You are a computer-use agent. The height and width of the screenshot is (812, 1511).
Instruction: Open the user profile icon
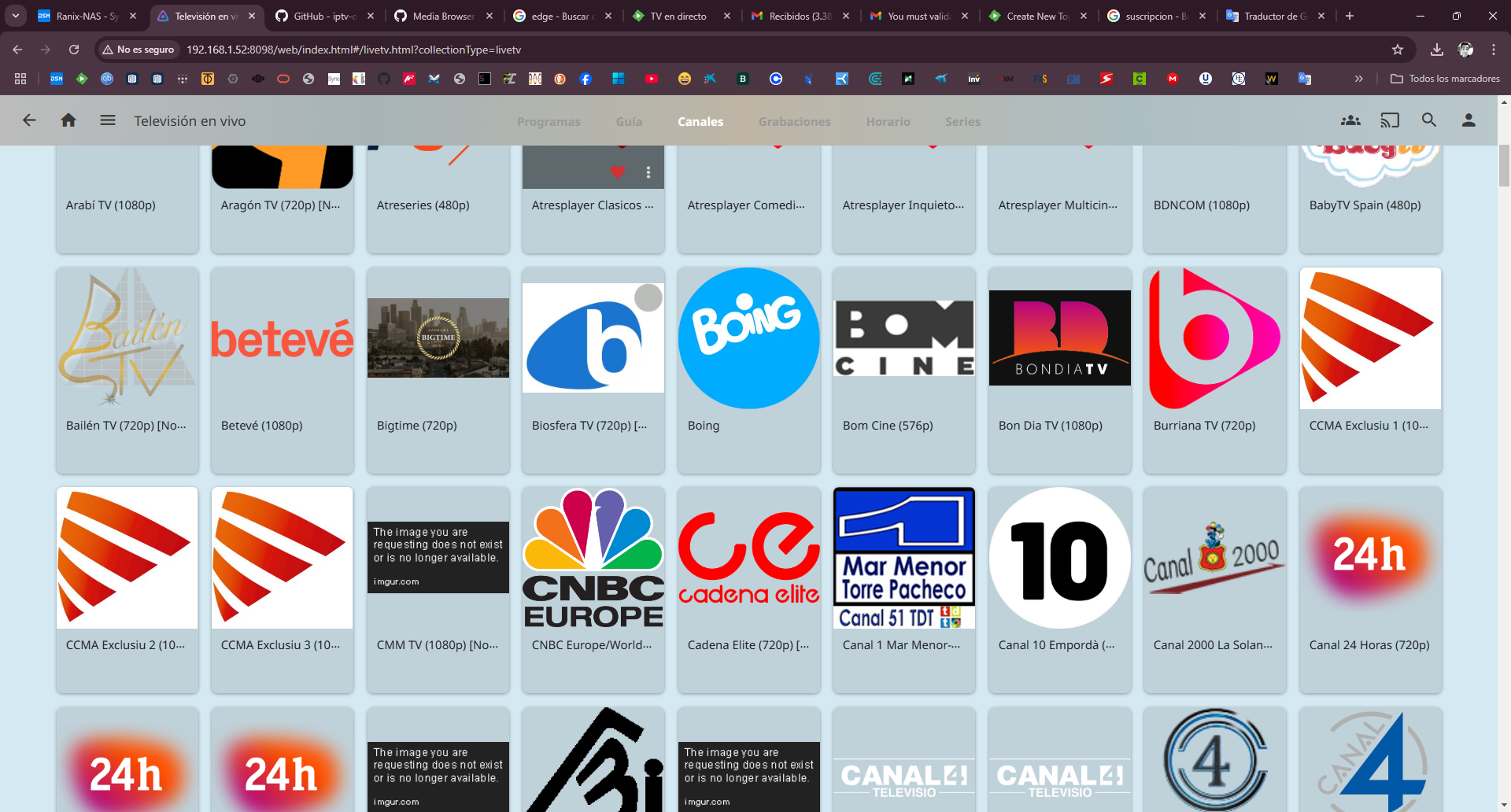coord(1469,120)
